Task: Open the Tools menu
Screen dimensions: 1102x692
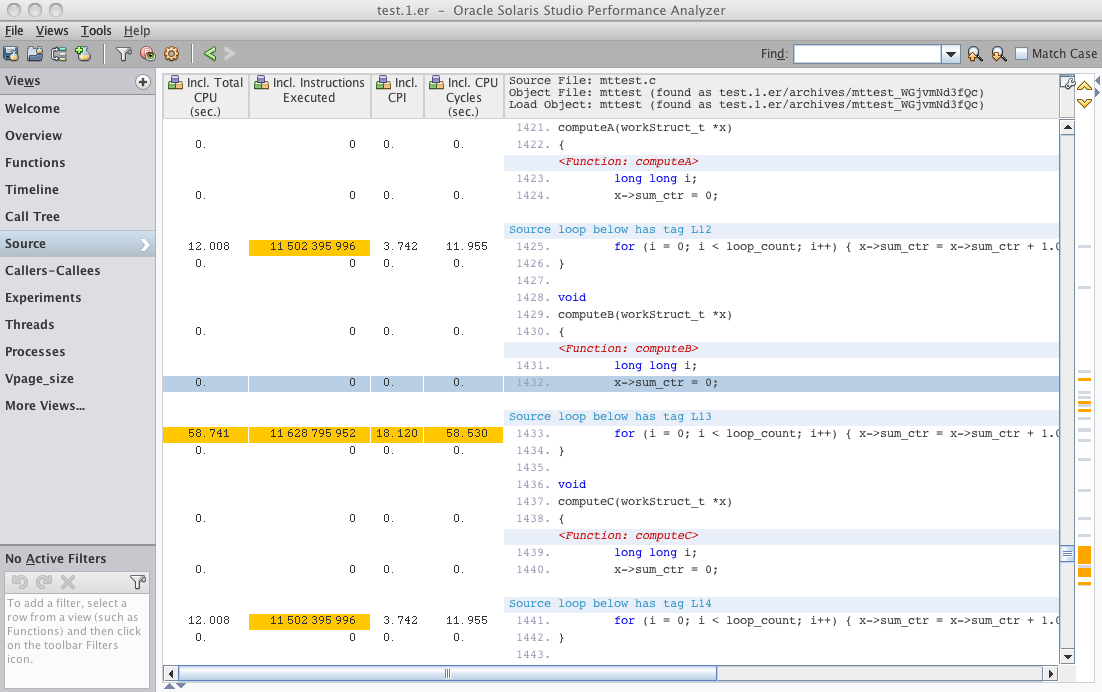Action: (x=96, y=31)
